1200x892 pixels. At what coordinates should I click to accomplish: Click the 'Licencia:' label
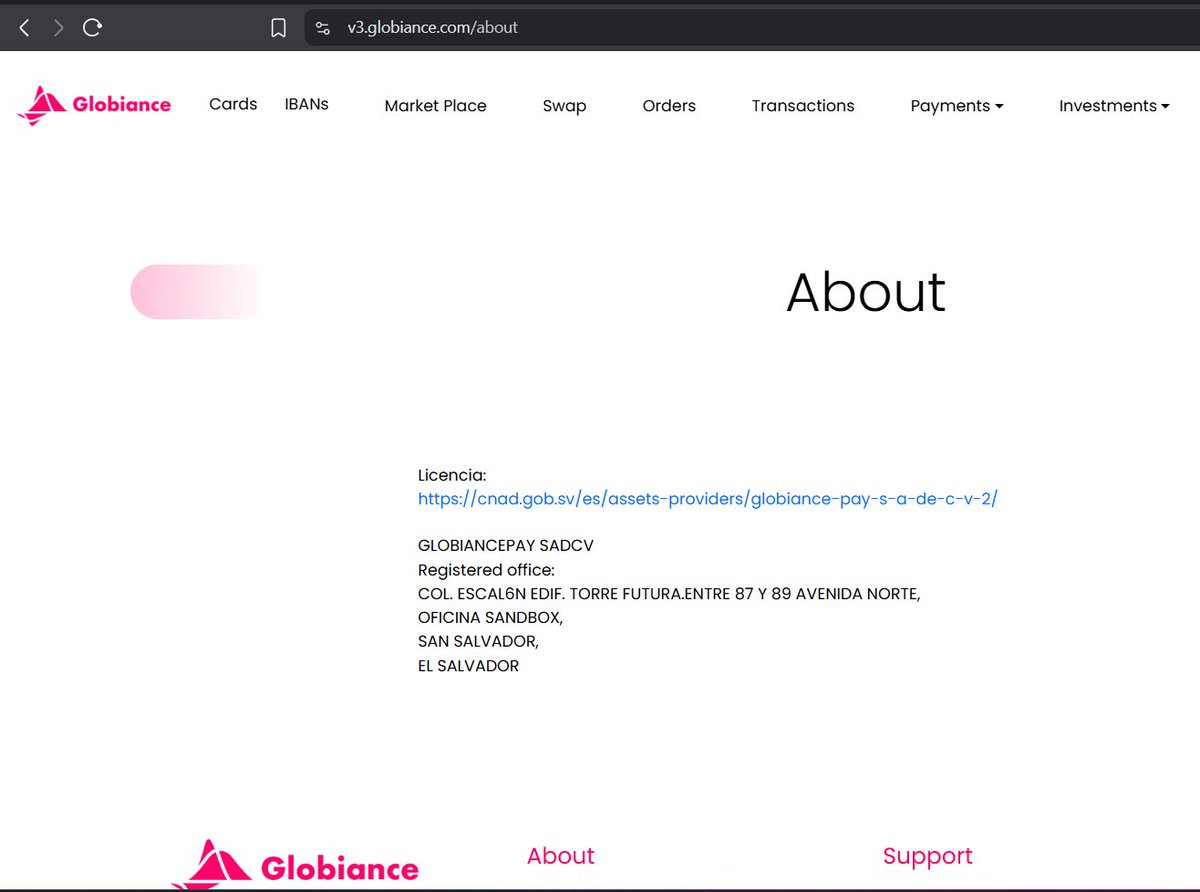point(452,475)
